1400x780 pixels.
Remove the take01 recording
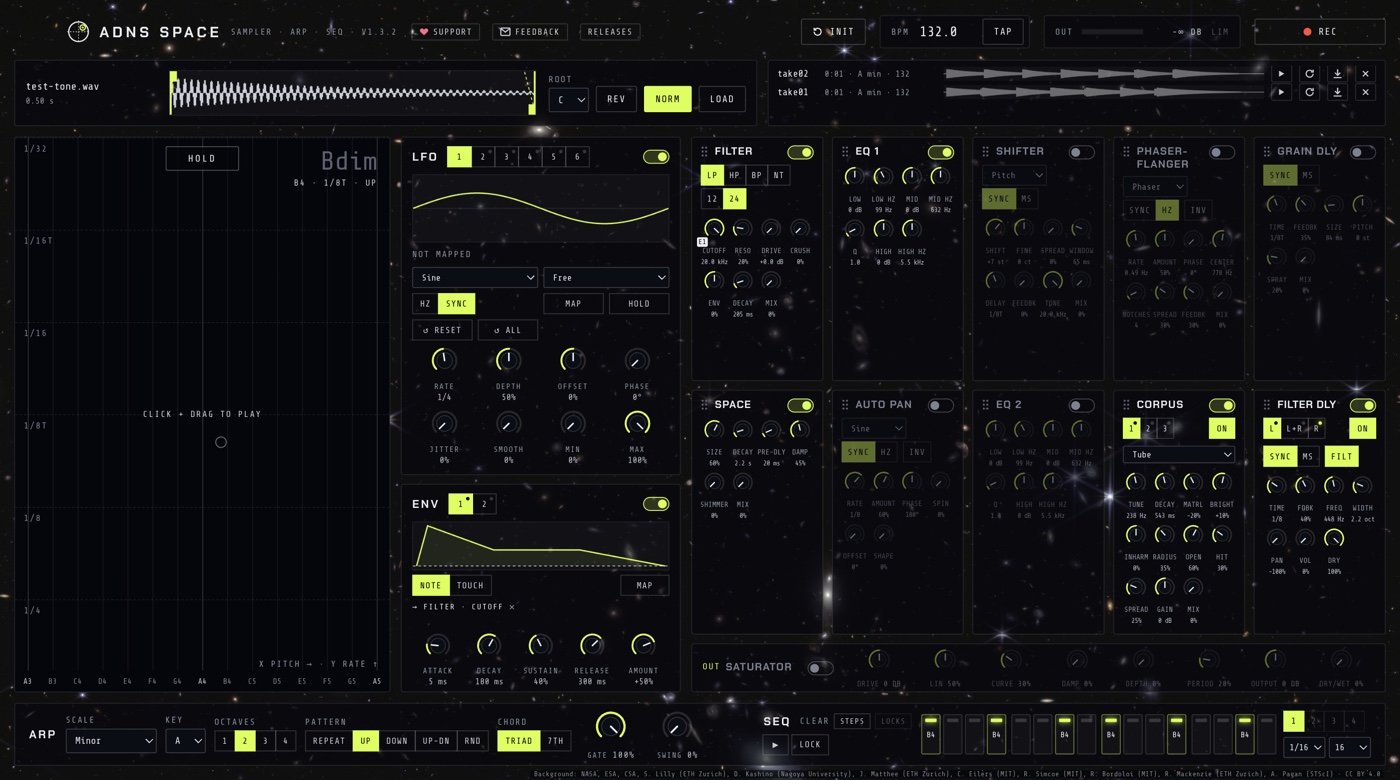pyautogui.click(x=1365, y=92)
